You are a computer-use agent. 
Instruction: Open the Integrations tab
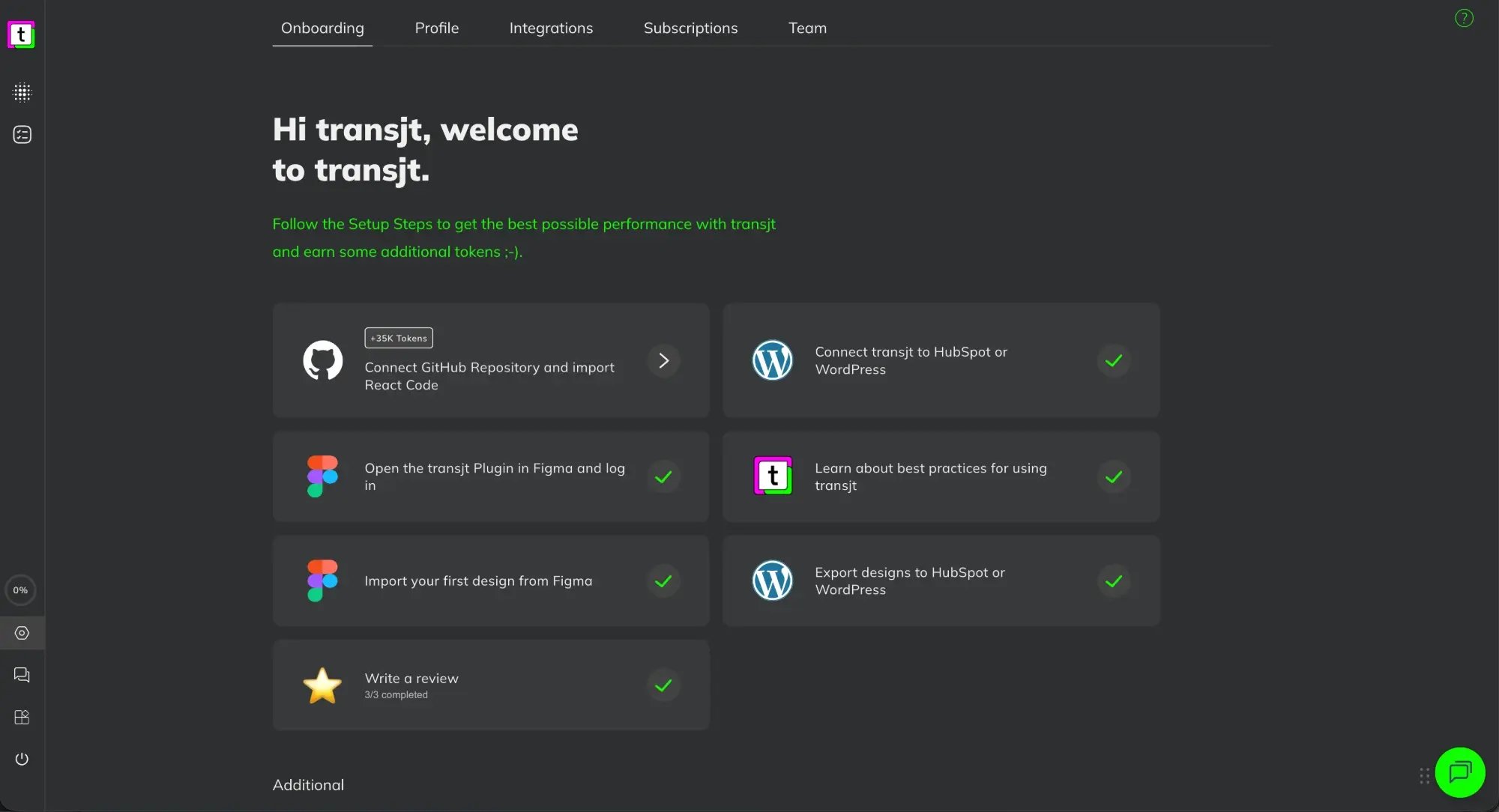pos(551,28)
